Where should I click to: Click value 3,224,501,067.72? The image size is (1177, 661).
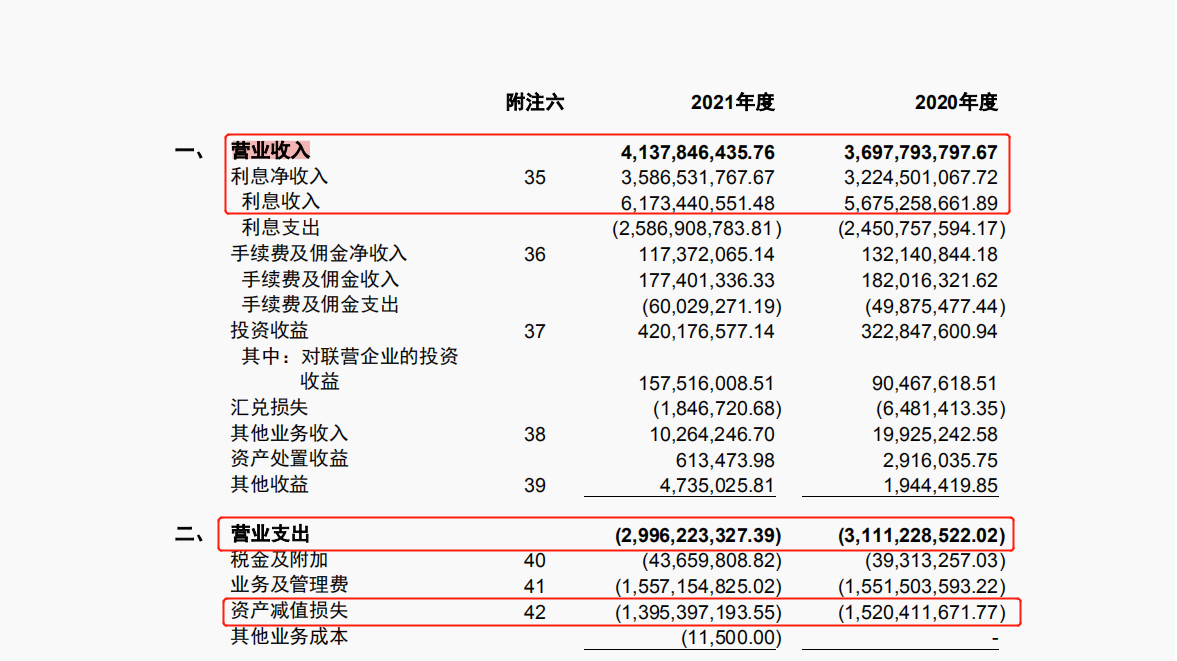tap(920, 178)
